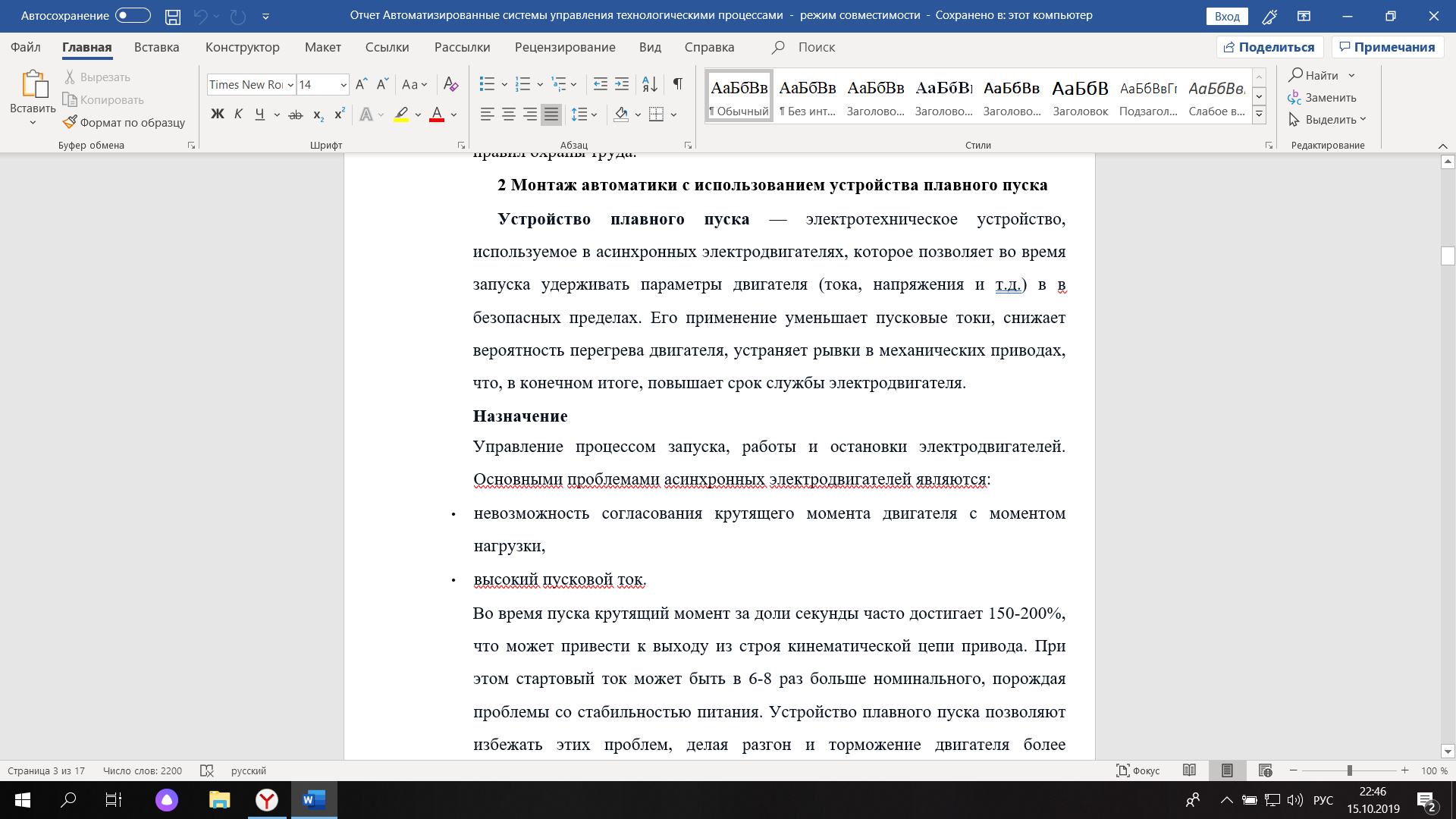
Task: Open Примечания comments pane
Action: 1388,47
